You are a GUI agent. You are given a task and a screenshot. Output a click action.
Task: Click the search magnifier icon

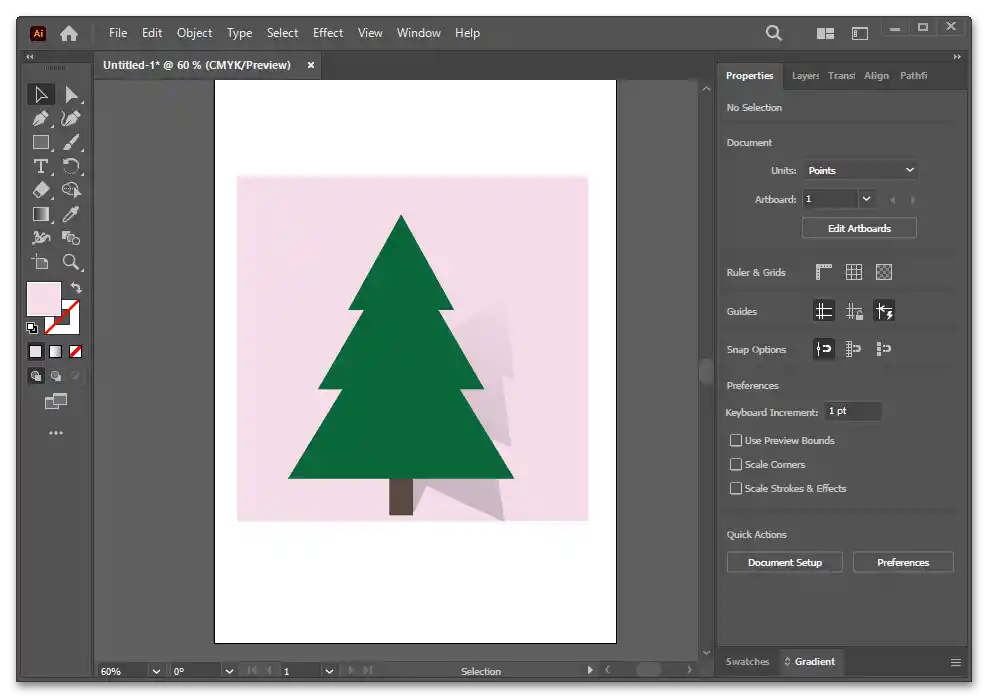pyautogui.click(x=774, y=33)
